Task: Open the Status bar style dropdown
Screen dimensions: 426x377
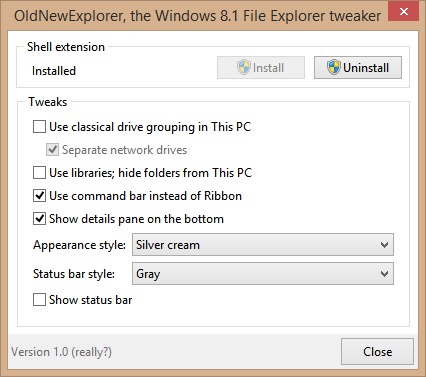Action: [x=263, y=274]
